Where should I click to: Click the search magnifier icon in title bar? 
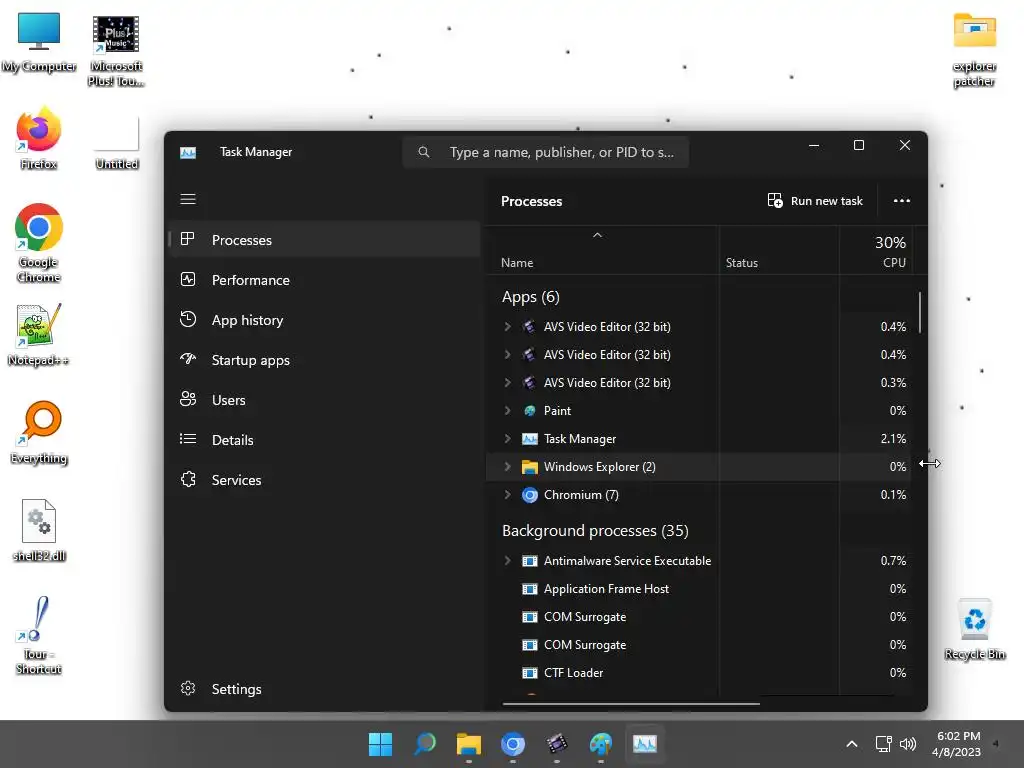424,152
